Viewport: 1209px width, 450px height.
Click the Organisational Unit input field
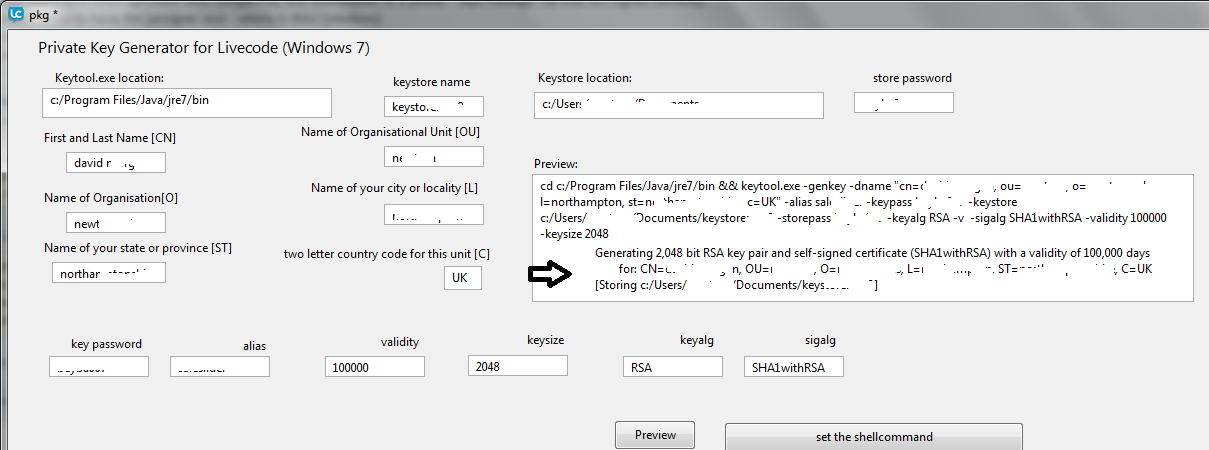coord(433,157)
